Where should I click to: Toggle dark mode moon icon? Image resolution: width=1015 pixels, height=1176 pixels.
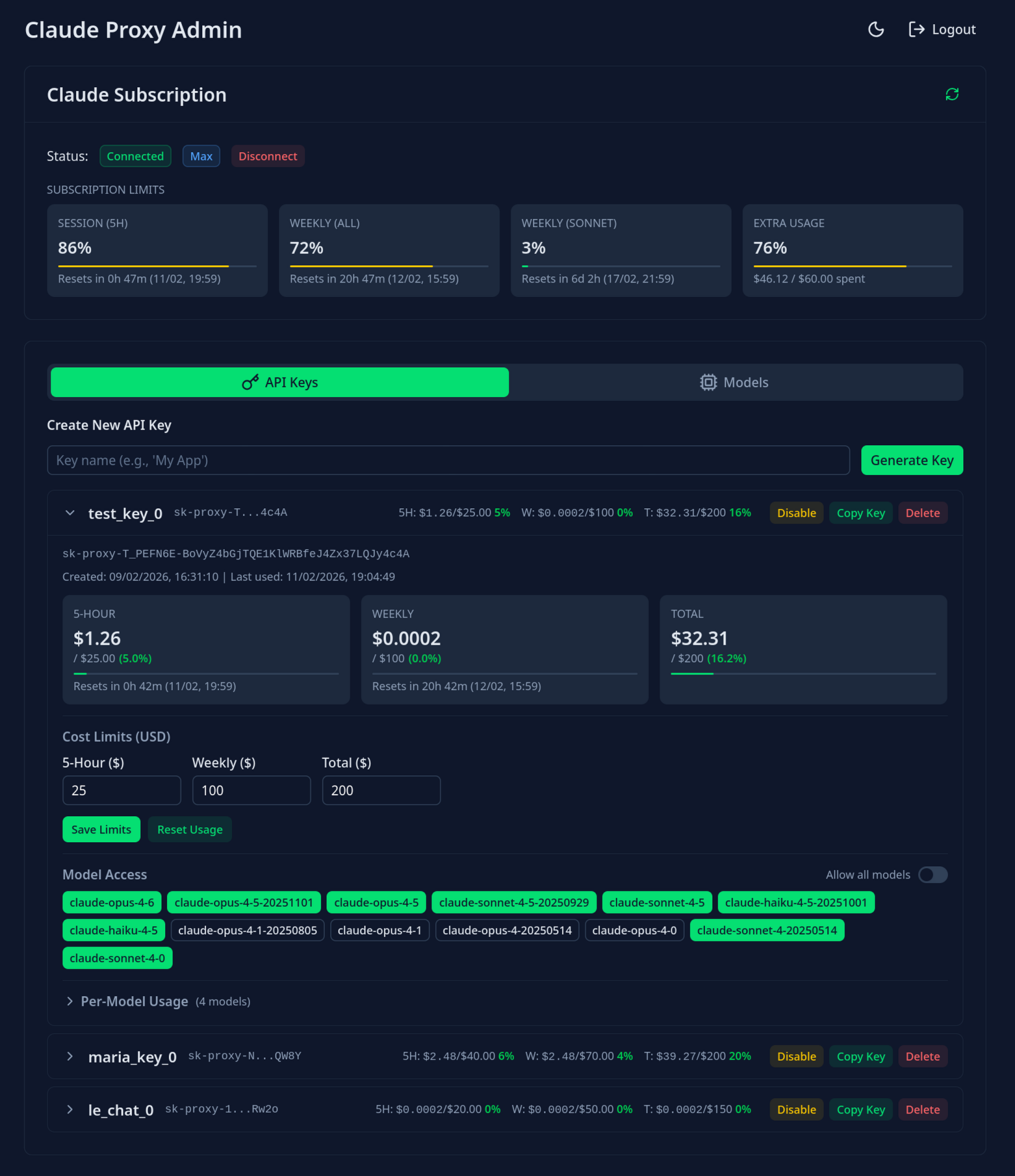(876, 29)
